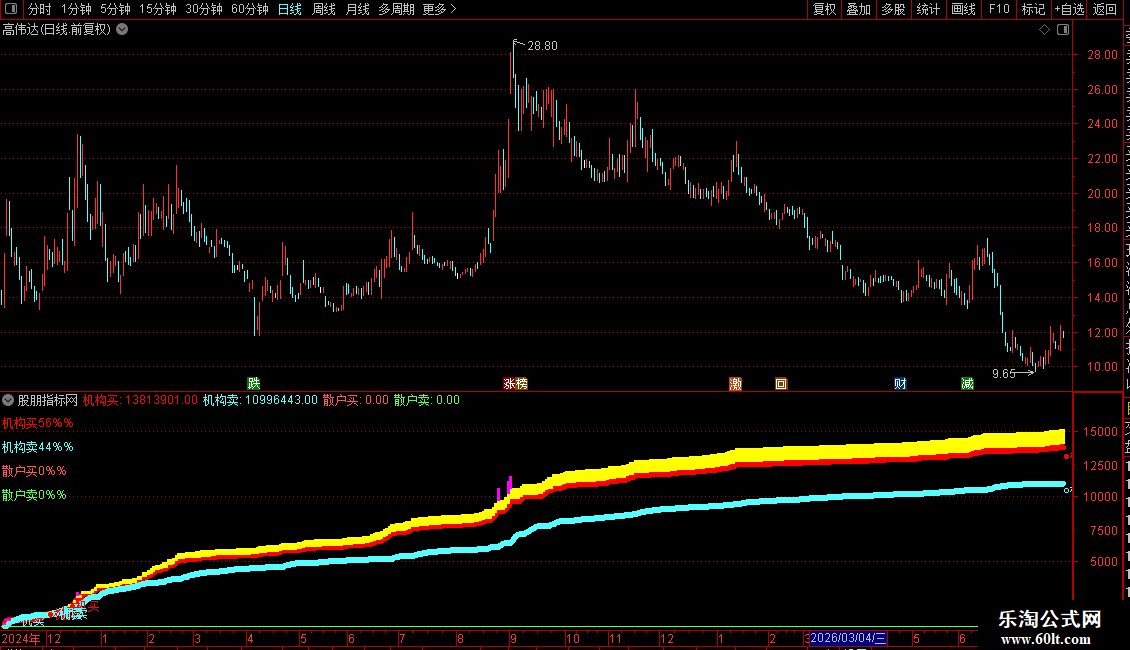
Task: Open the 复权 adjustment options
Action: pyautogui.click(x=824, y=9)
